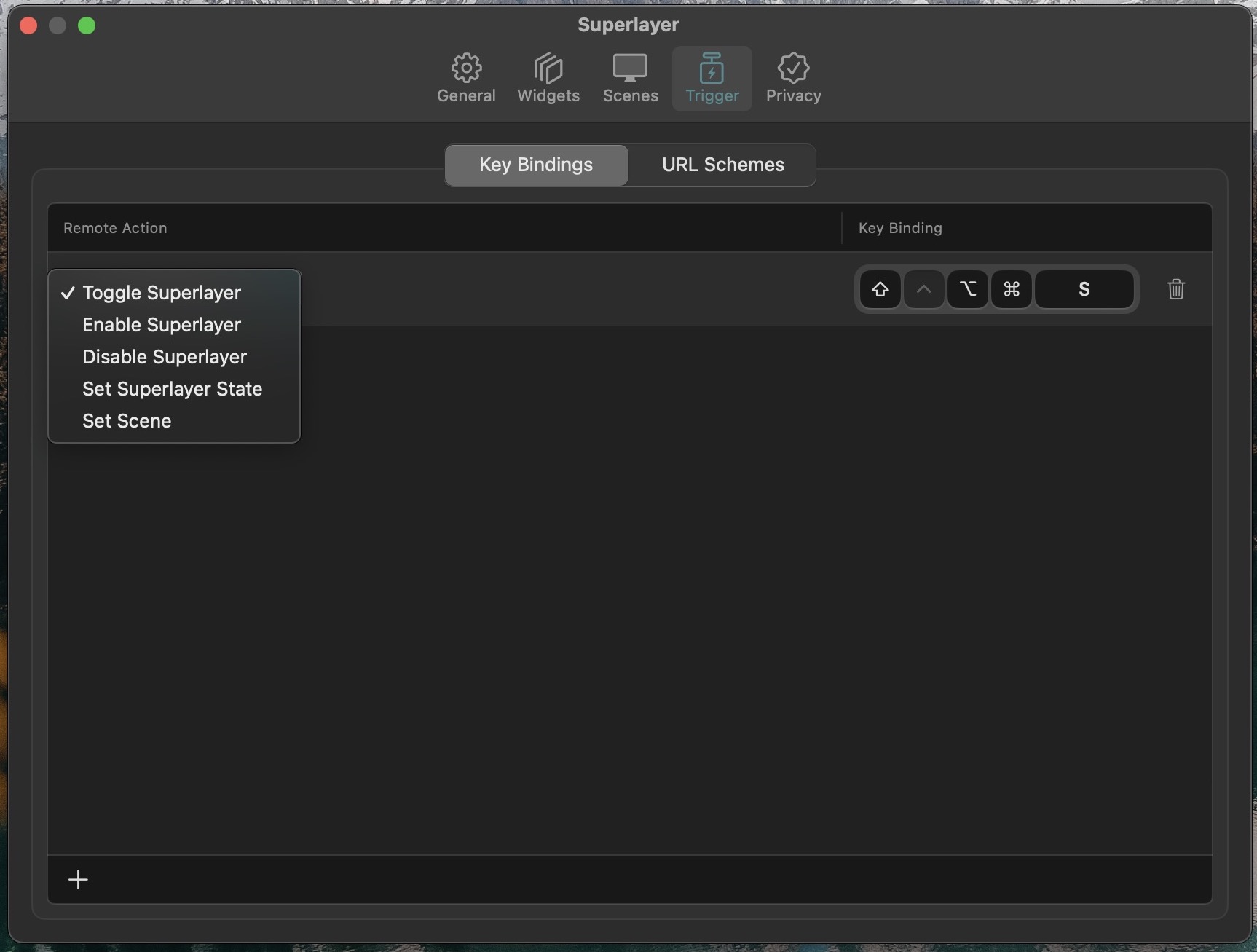Pick Disable Superlayer action
Screen dimensions: 1257x952
165,357
